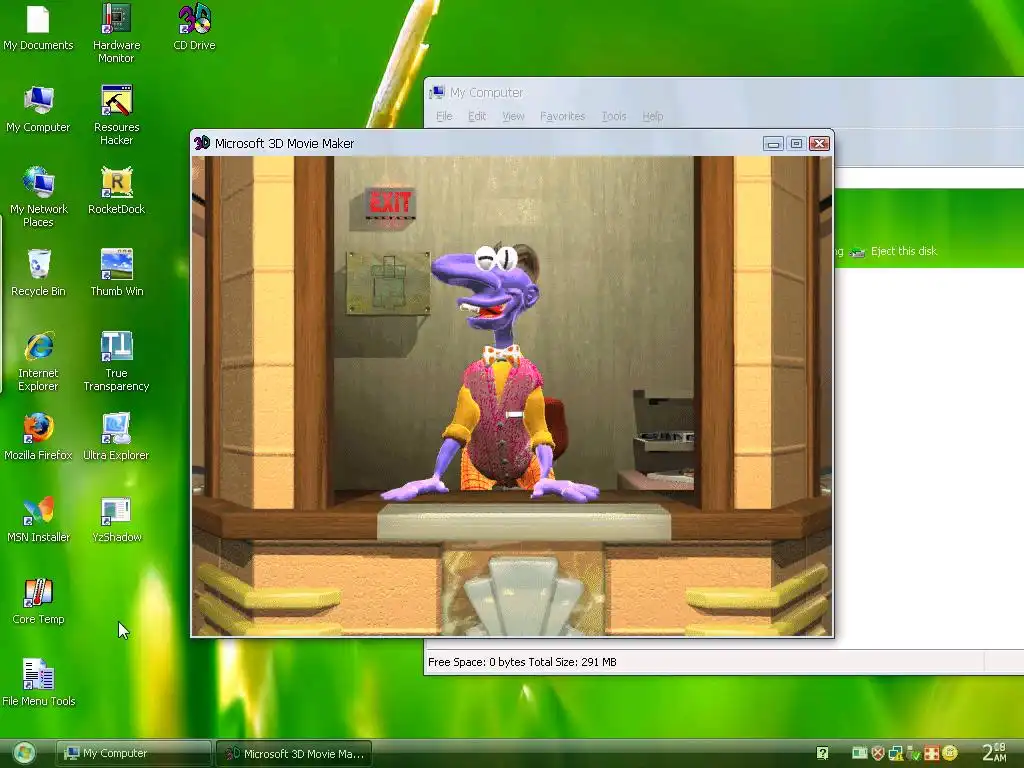Image resolution: width=1024 pixels, height=768 pixels.
Task: Open the Favorites menu in My Computer
Action: click(562, 116)
